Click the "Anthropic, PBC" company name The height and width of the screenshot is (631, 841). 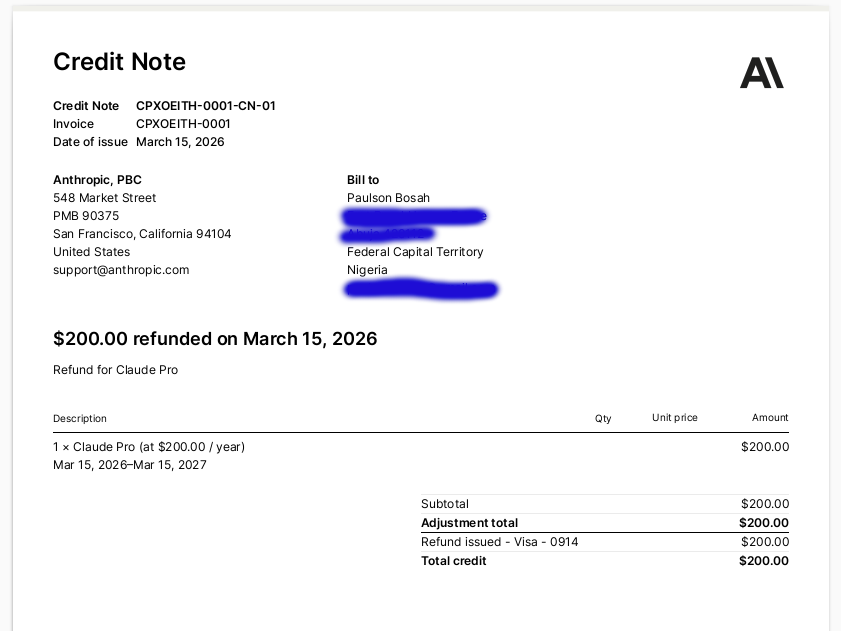click(x=97, y=180)
